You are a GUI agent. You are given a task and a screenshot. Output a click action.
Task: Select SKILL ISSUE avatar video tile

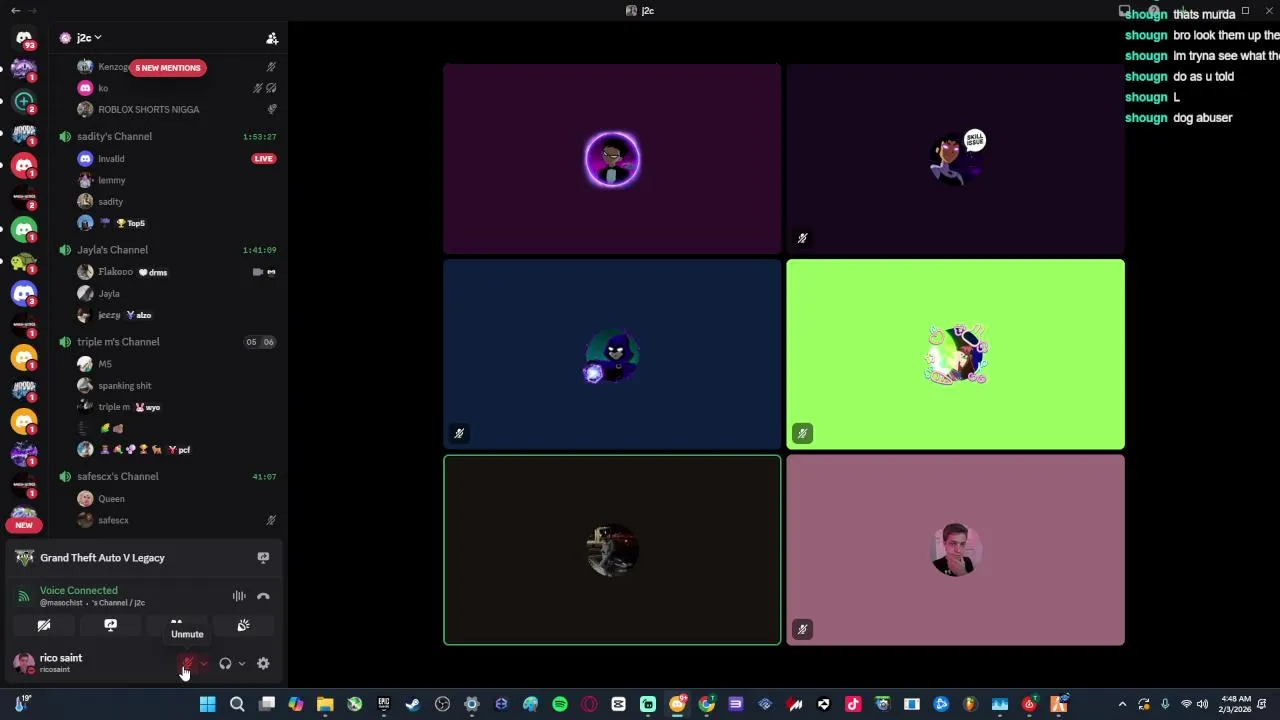pos(955,159)
